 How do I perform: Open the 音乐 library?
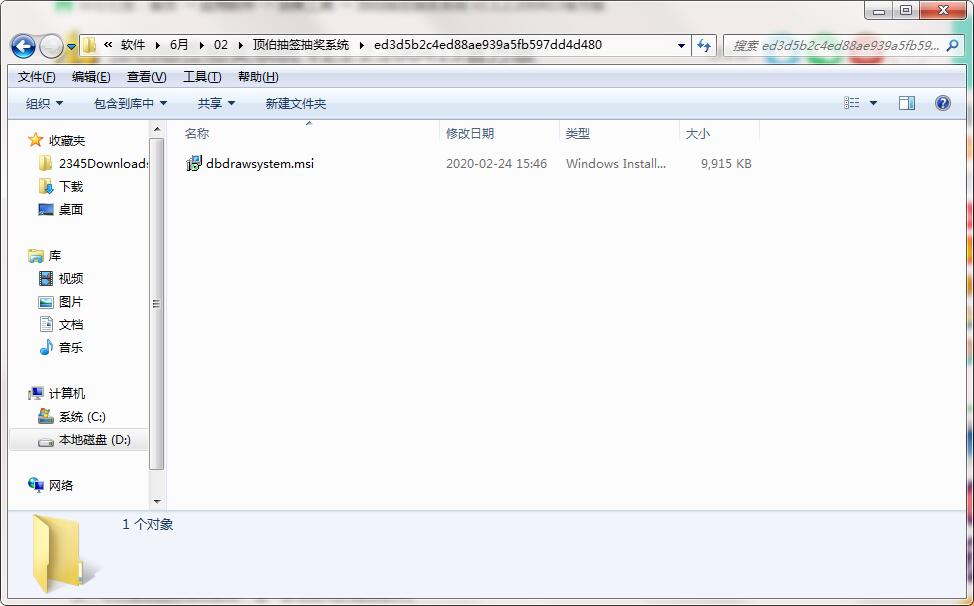pyautogui.click(x=71, y=348)
